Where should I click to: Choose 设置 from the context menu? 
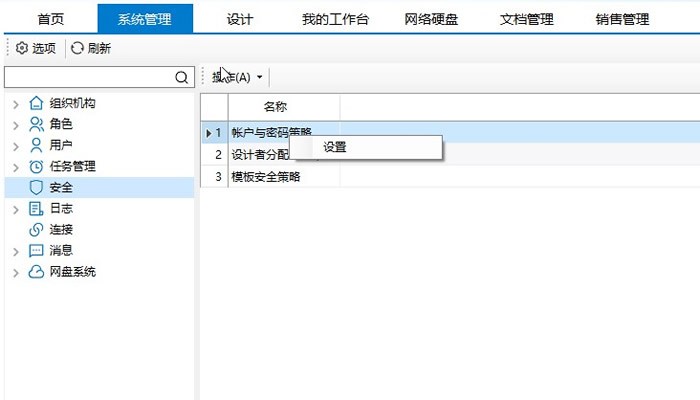(335, 147)
